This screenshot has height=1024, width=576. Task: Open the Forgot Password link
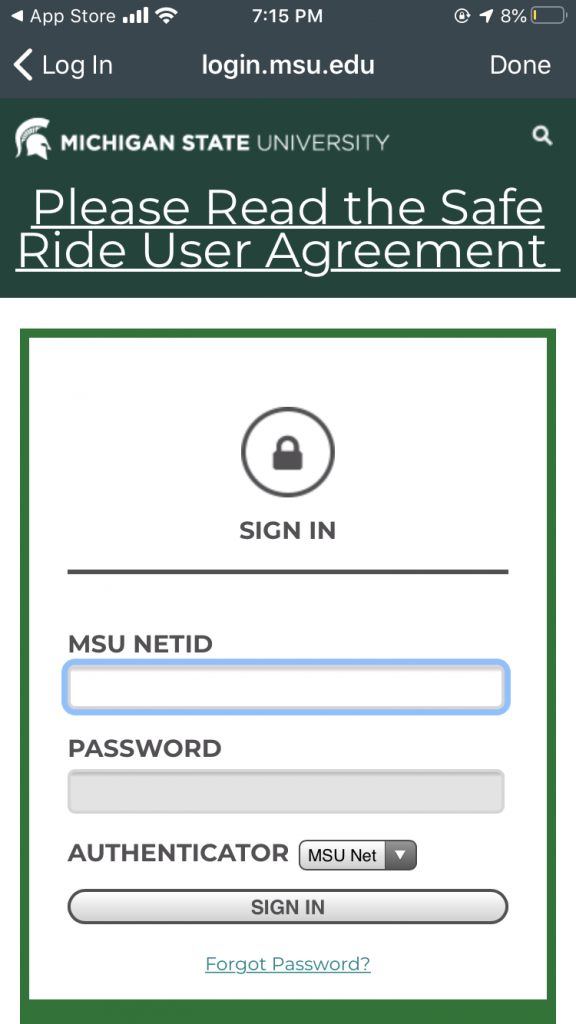(287, 963)
